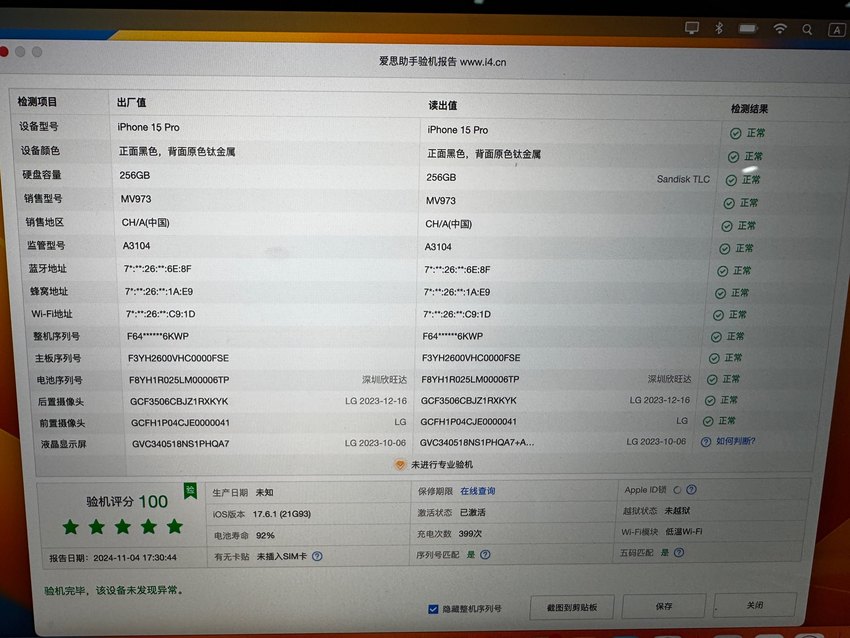Click the 低温Wi-Fi module value

(x=684, y=532)
